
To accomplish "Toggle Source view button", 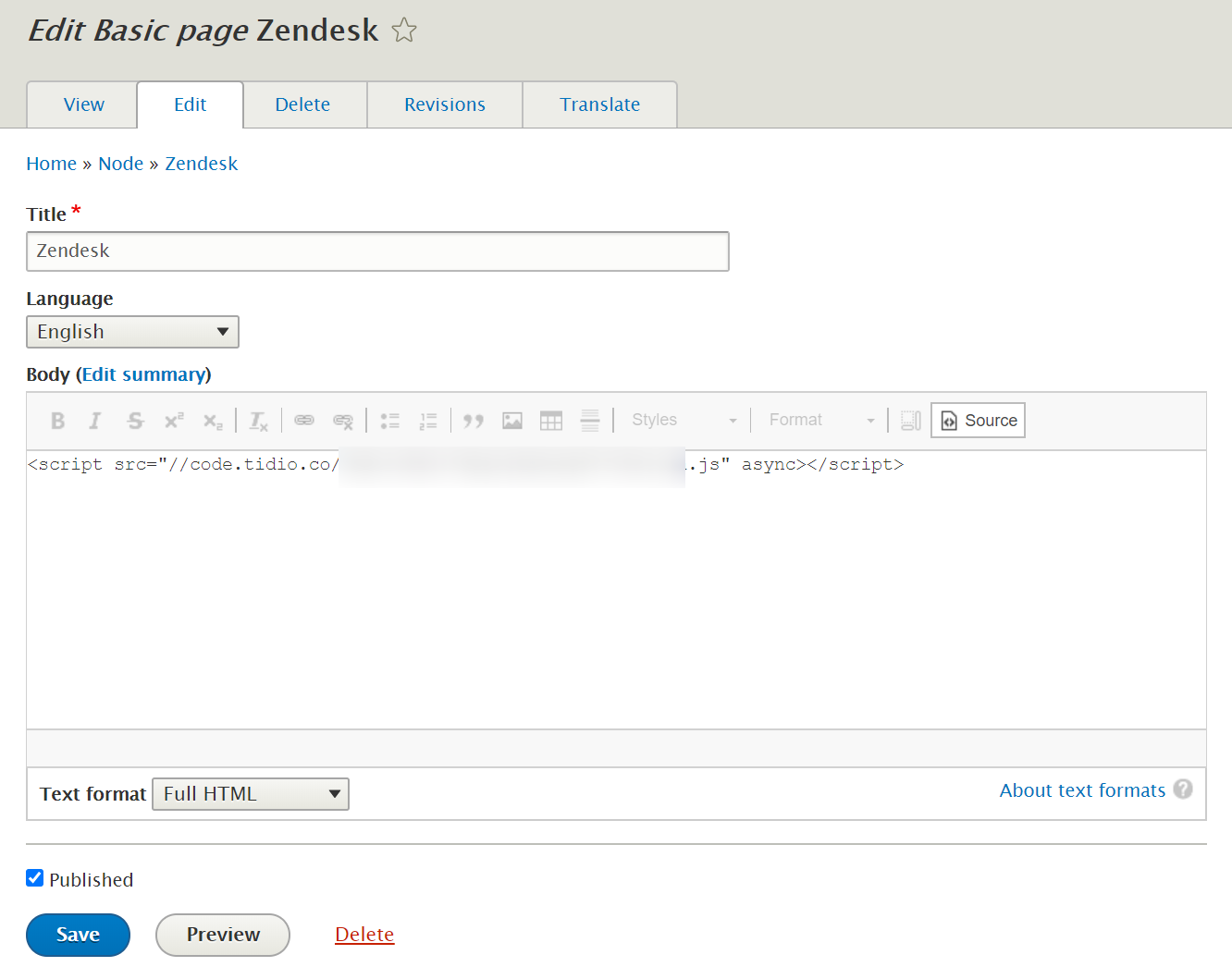I will (x=978, y=421).
